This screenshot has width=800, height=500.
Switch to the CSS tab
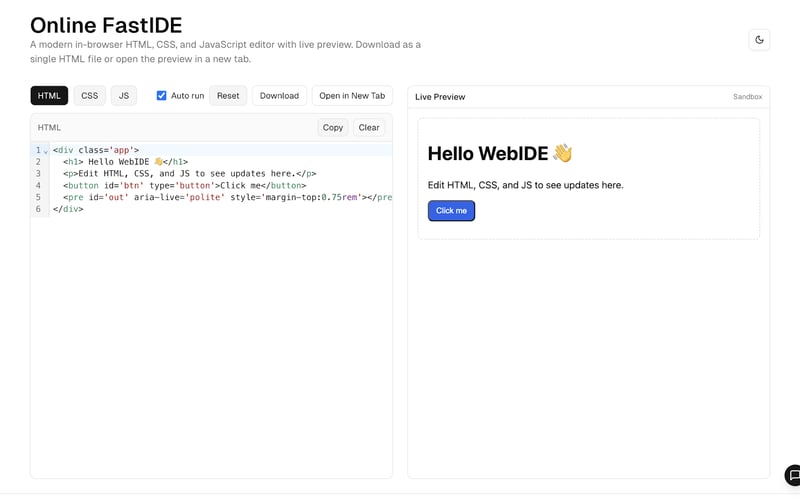coord(89,95)
